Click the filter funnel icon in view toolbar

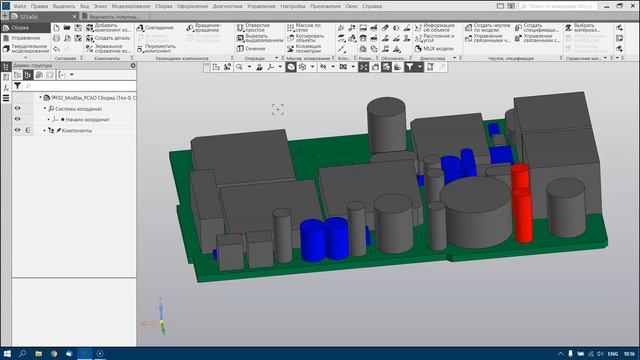click(409, 67)
